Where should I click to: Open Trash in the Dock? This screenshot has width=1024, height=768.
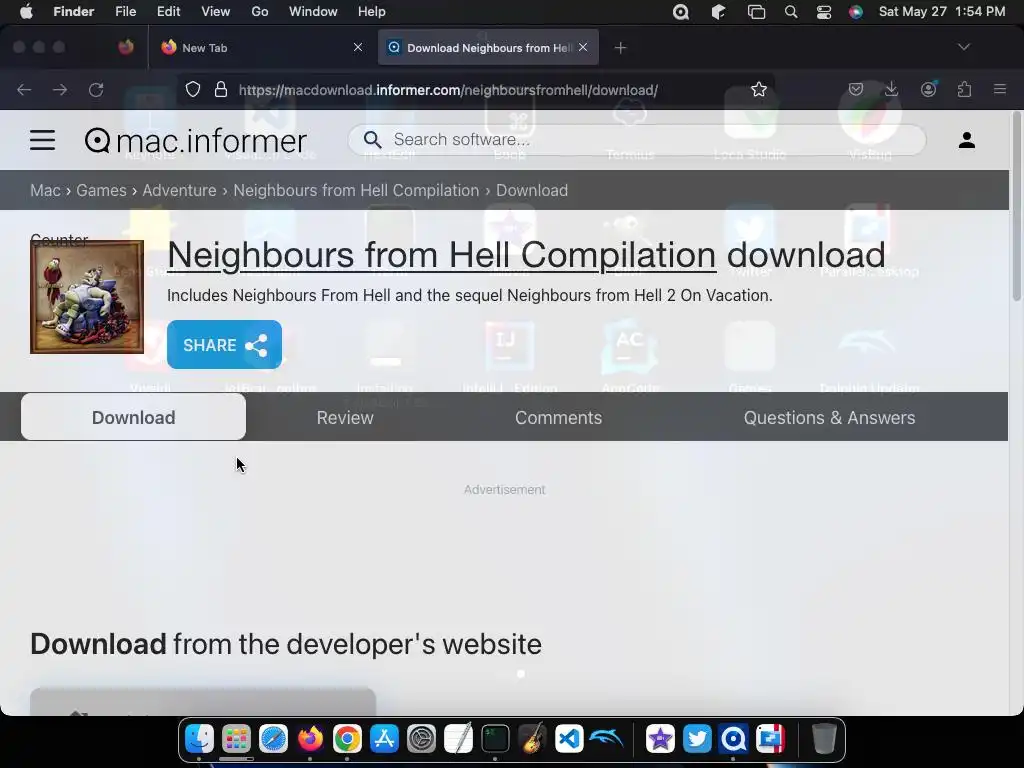[824, 739]
